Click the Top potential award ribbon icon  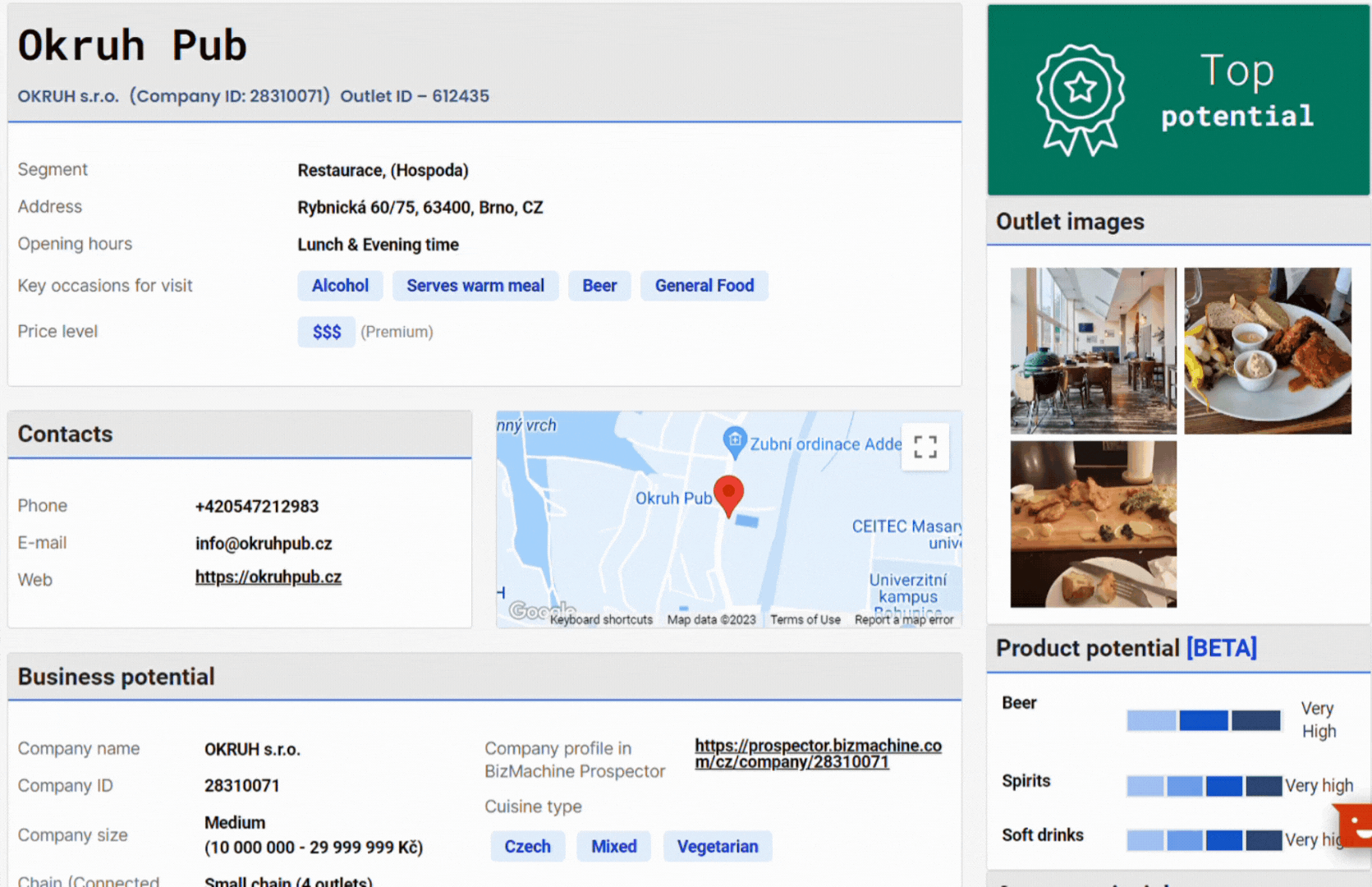click(x=1081, y=100)
